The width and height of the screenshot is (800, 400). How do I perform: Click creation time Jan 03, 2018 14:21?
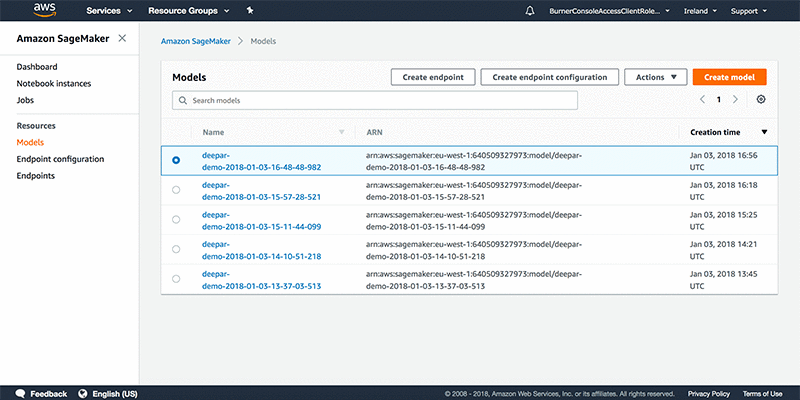coord(724,249)
